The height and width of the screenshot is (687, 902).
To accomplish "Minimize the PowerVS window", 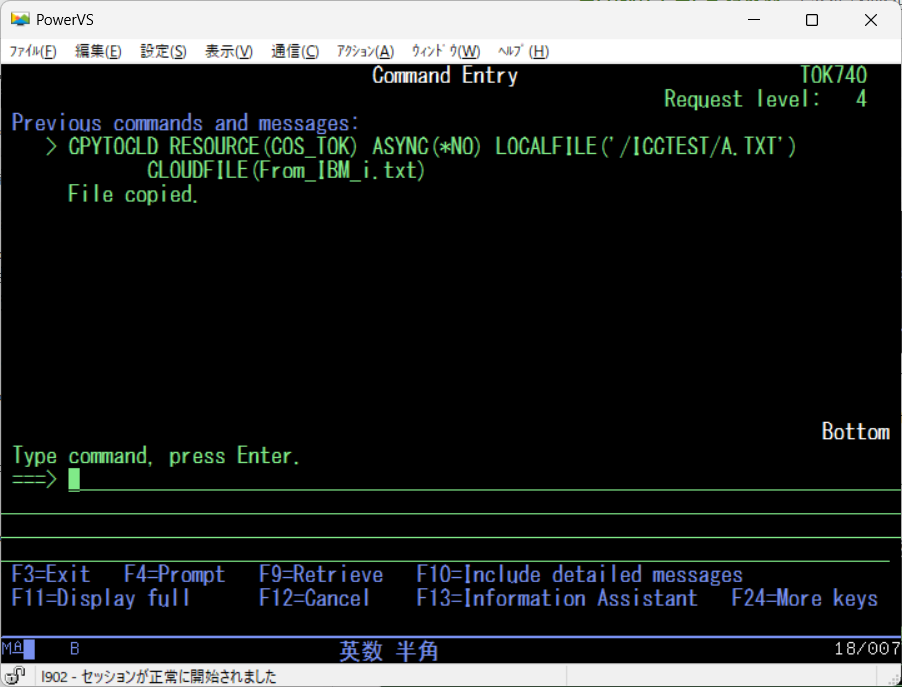I will click(754, 20).
